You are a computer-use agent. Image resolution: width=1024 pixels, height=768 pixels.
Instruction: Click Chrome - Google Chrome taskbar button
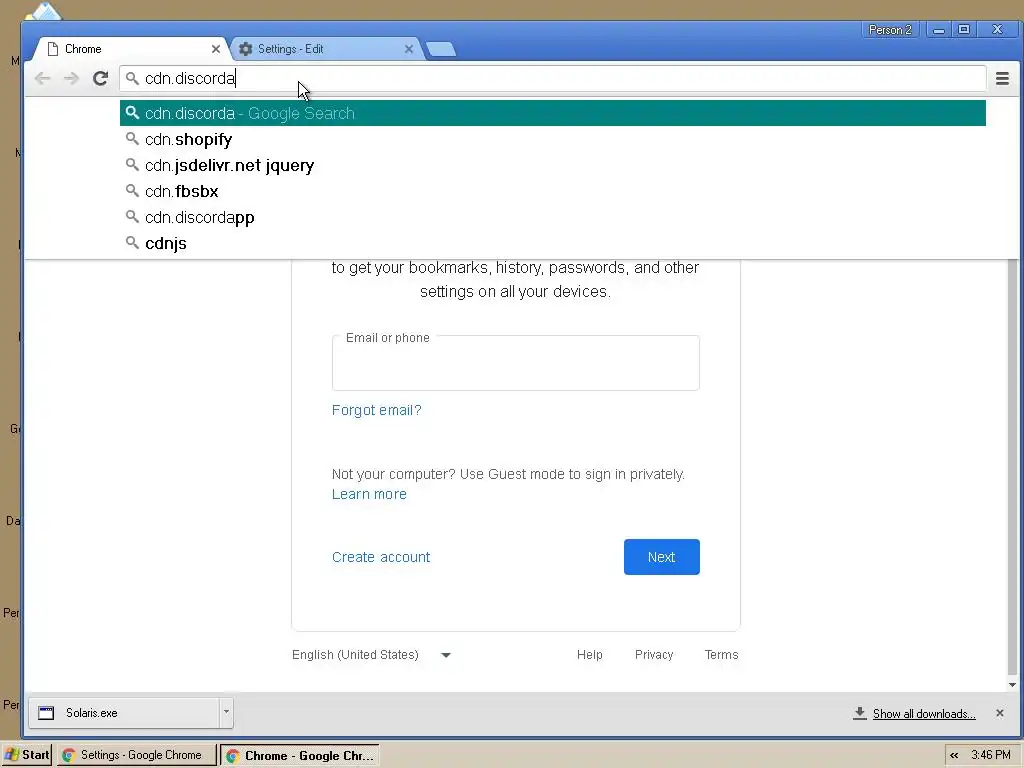pyautogui.click(x=300, y=755)
